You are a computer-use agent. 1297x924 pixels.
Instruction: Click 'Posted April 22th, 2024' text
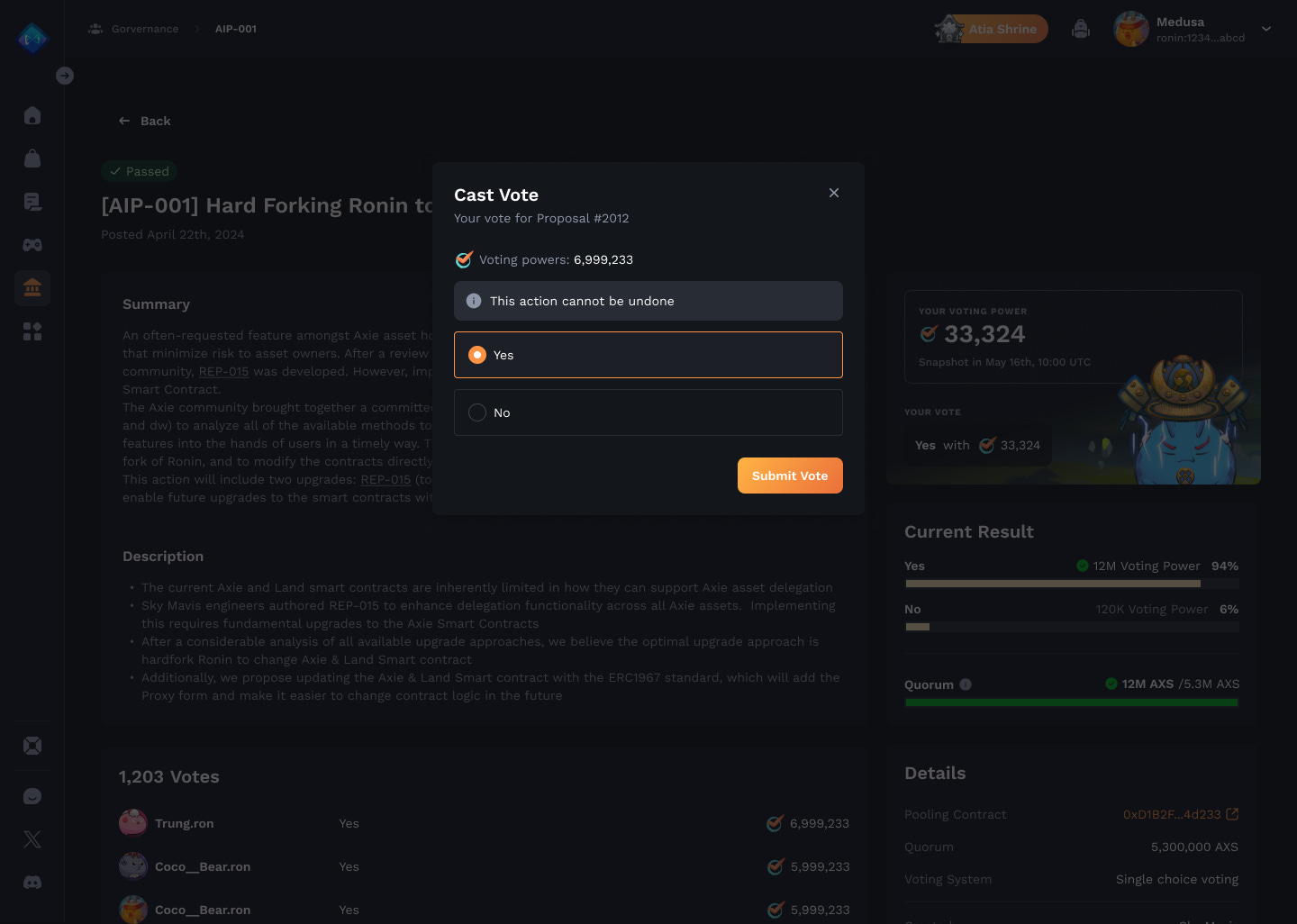click(173, 234)
